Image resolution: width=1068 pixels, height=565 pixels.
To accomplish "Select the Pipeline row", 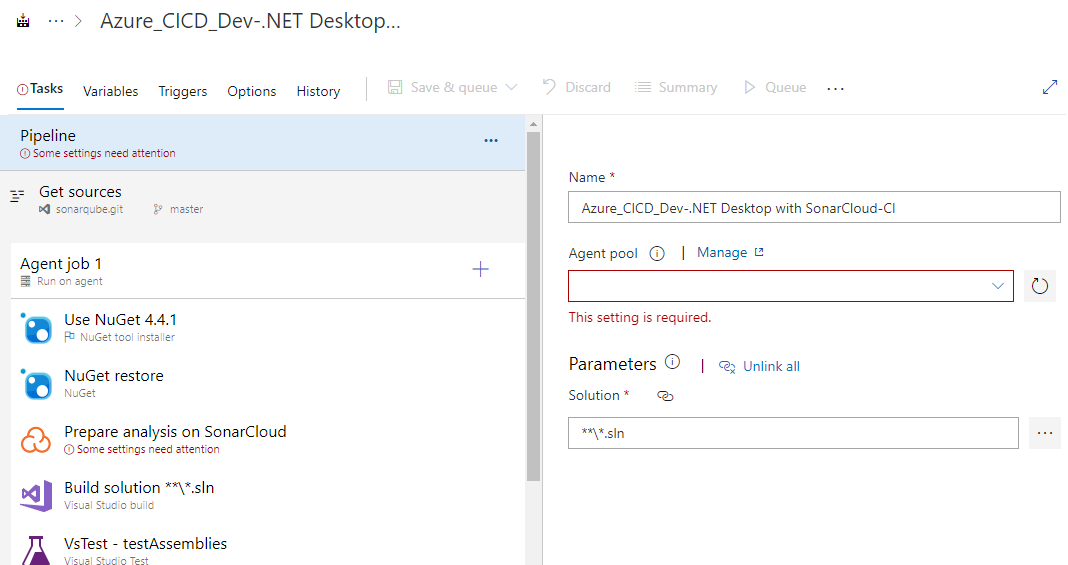I will pyautogui.click(x=263, y=143).
